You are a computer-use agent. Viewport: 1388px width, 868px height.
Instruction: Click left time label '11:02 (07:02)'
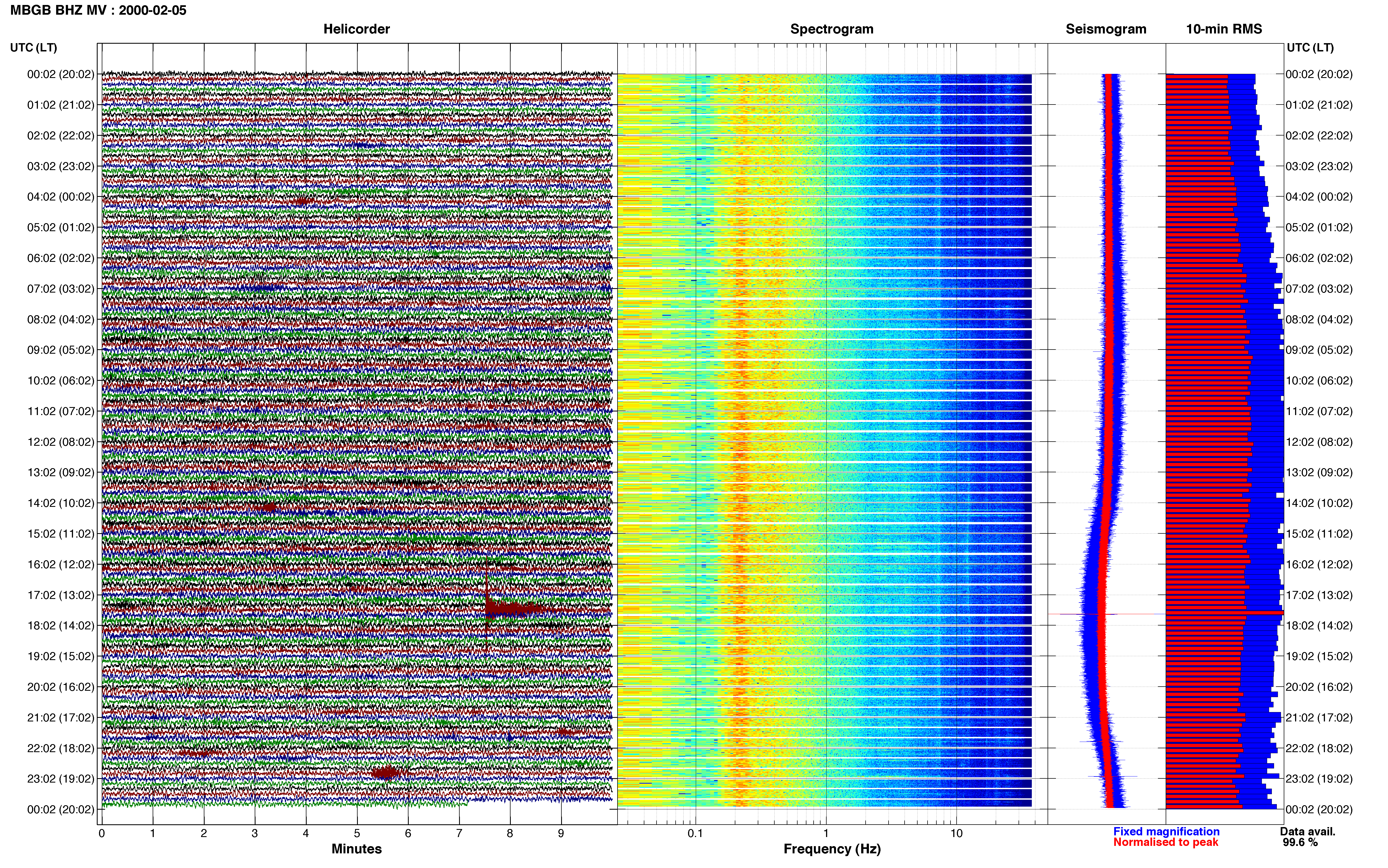pos(61,411)
